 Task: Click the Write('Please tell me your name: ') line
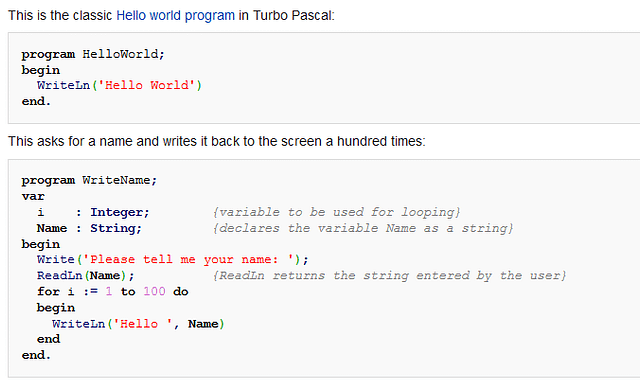click(173, 260)
